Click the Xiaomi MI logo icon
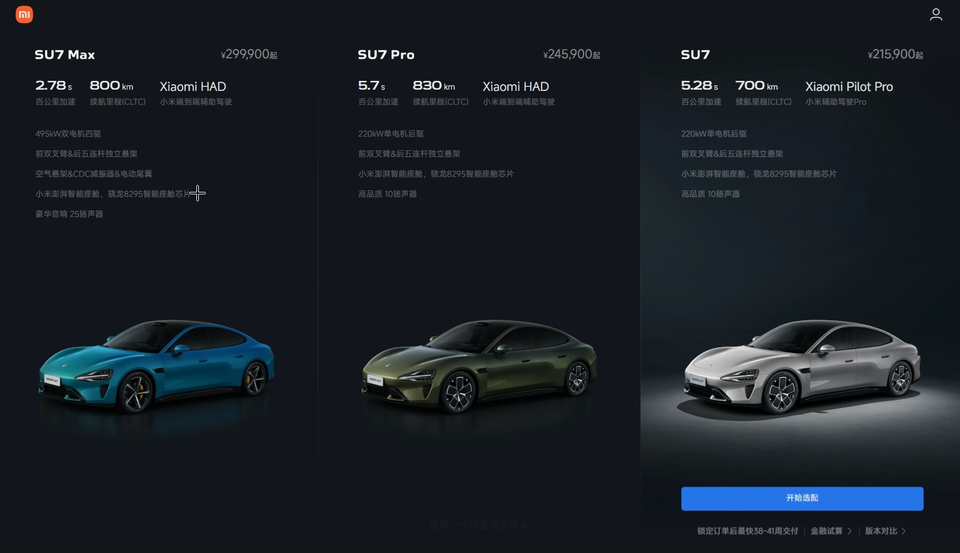This screenshot has width=960, height=553. [24, 15]
